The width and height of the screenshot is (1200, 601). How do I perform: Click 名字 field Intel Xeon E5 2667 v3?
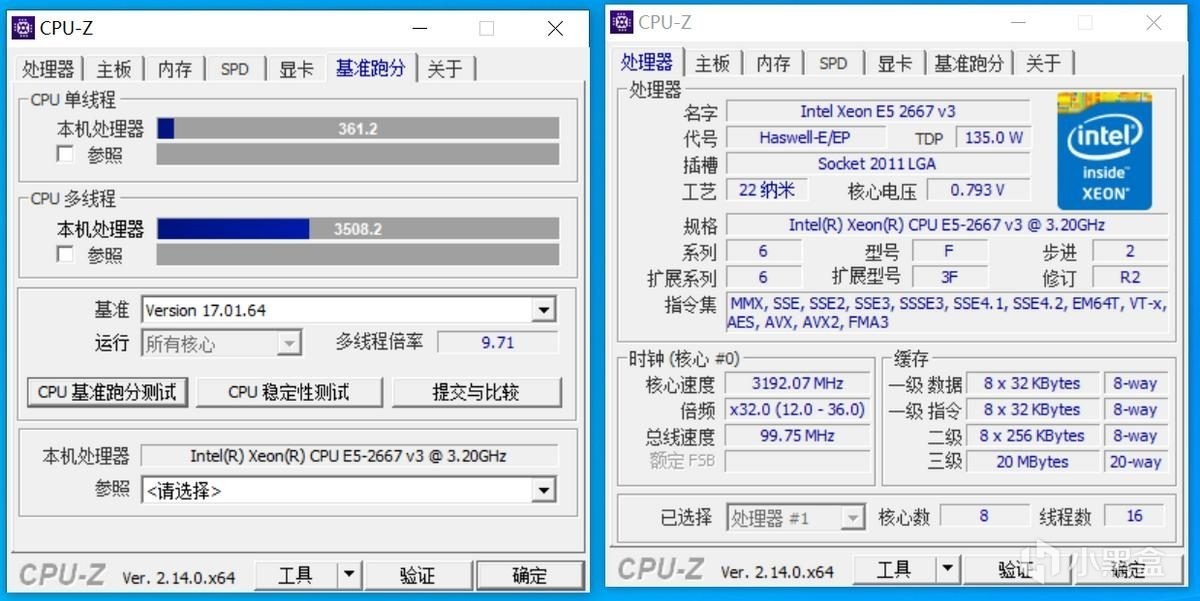coord(878,111)
